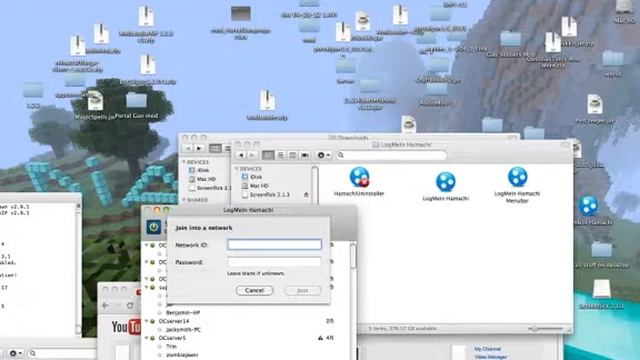Collapse DEVICES section in Hamachi Finder sidebar
The image size is (640, 360).
click(237, 169)
